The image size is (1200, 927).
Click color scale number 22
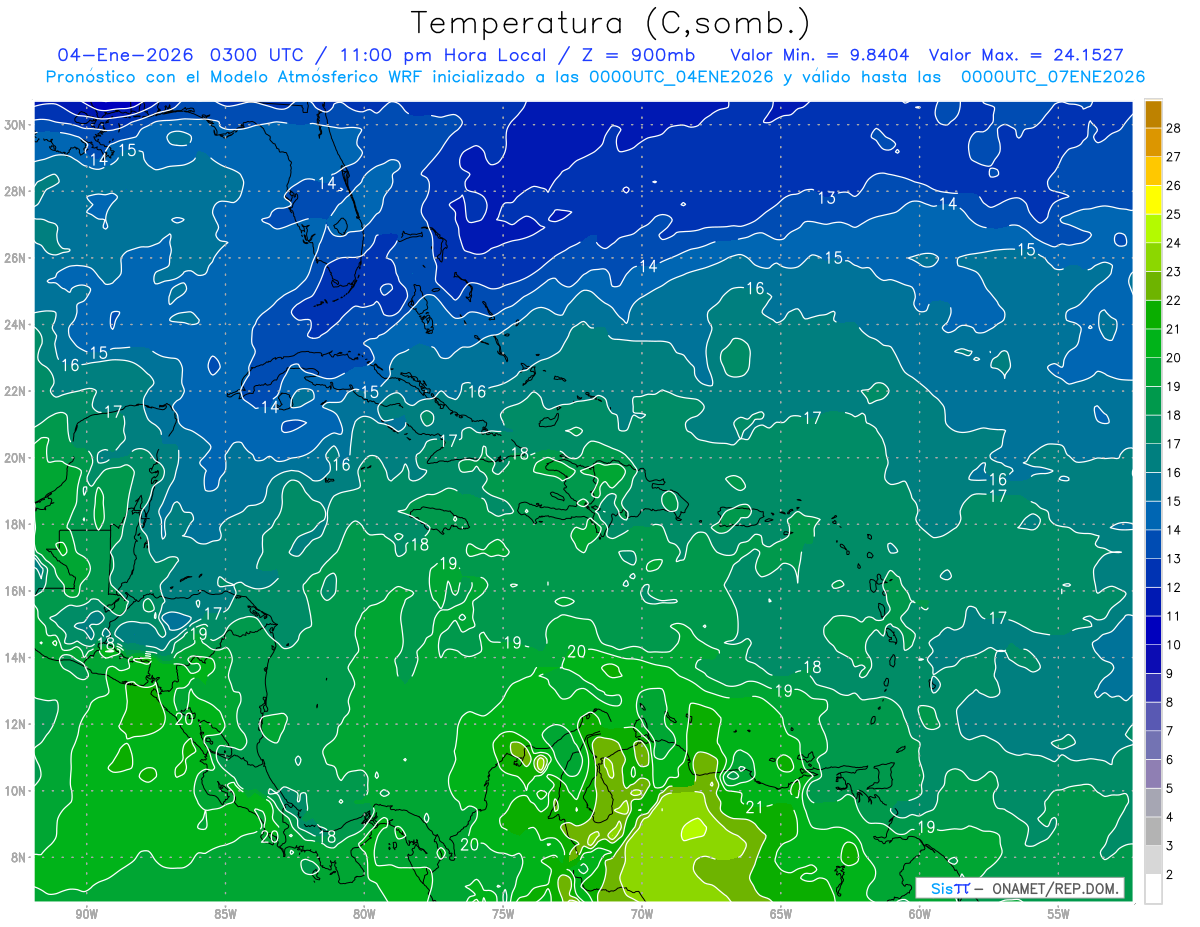[x=1174, y=300]
